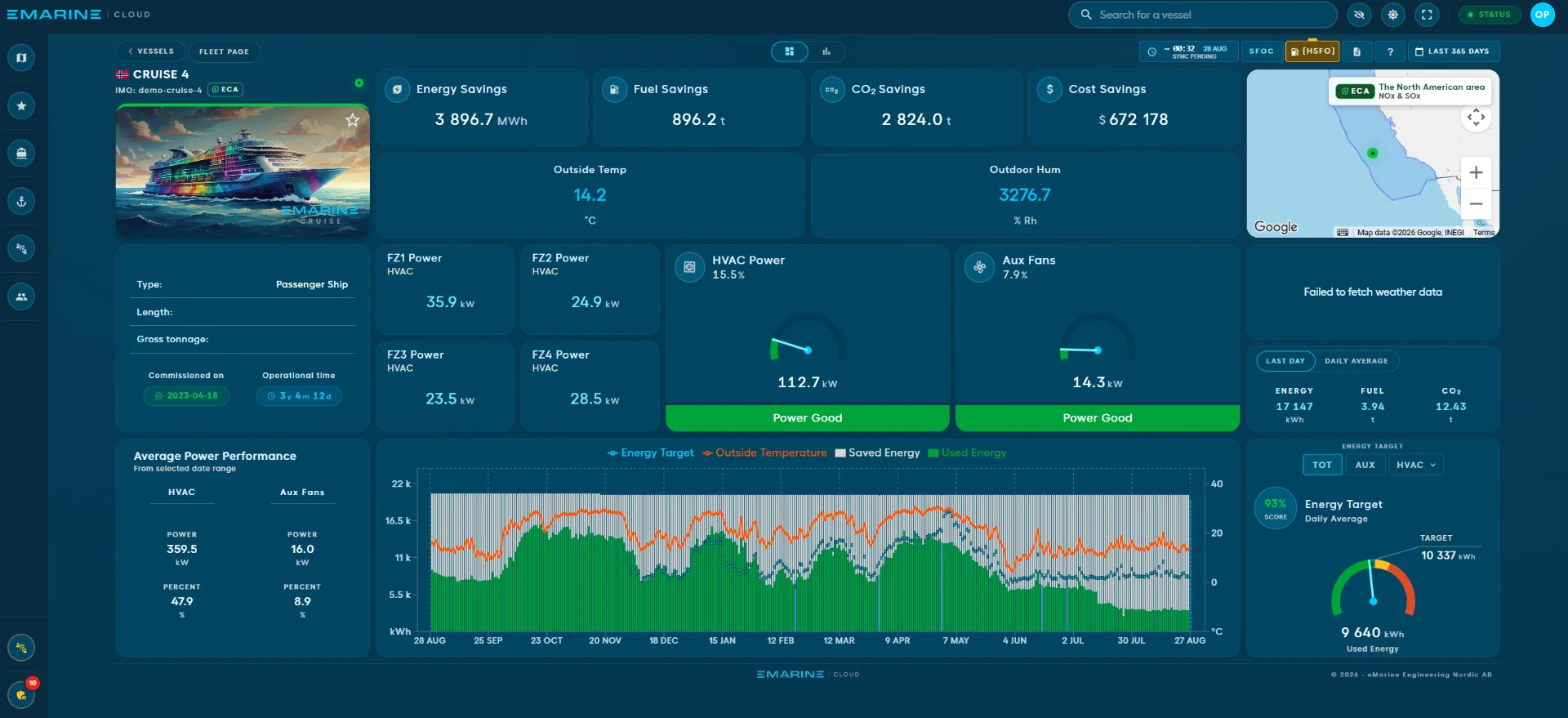Open favorites star in sidebar

point(21,105)
